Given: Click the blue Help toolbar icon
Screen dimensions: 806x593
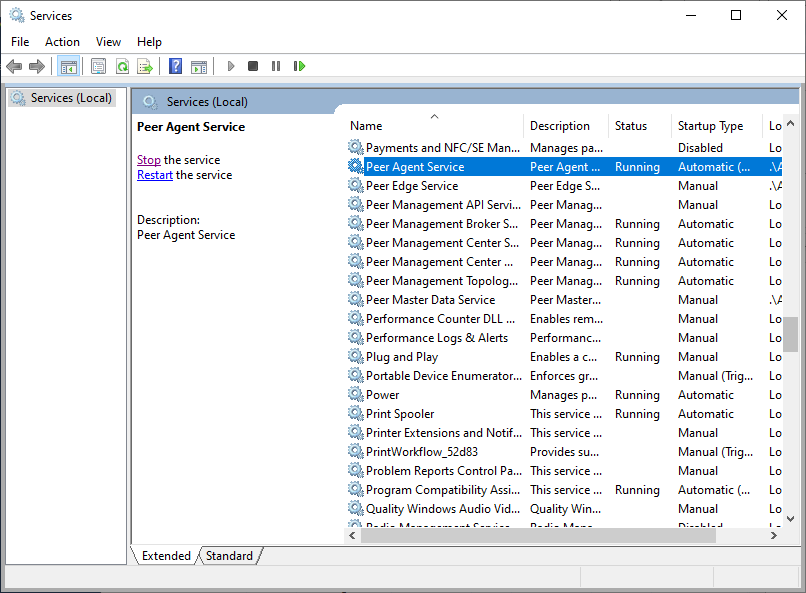Looking at the screenshot, I should tap(175, 66).
